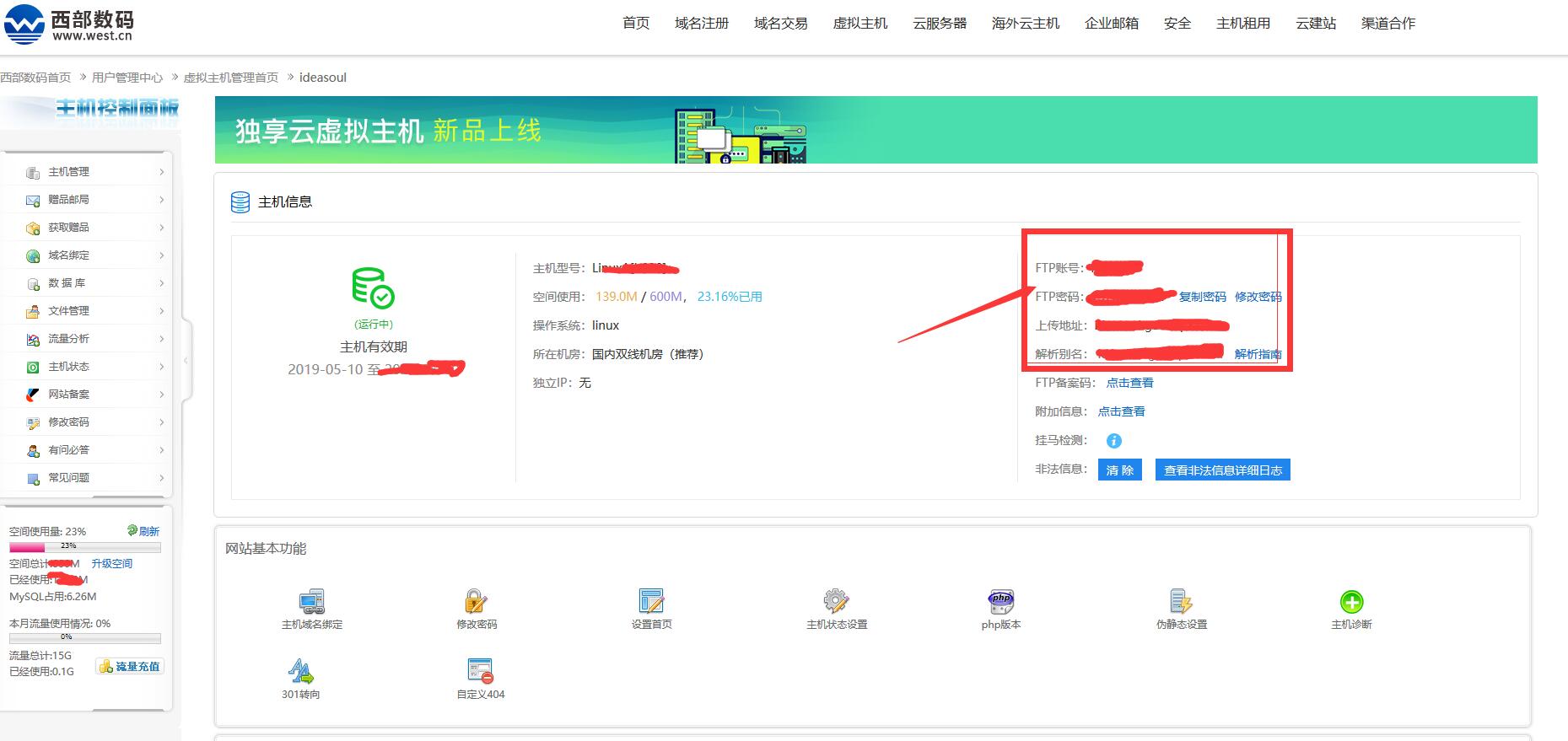Expand the 网站备案 chevron arrow
Viewport: 1568px width, 741px height.
coord(161,395)
